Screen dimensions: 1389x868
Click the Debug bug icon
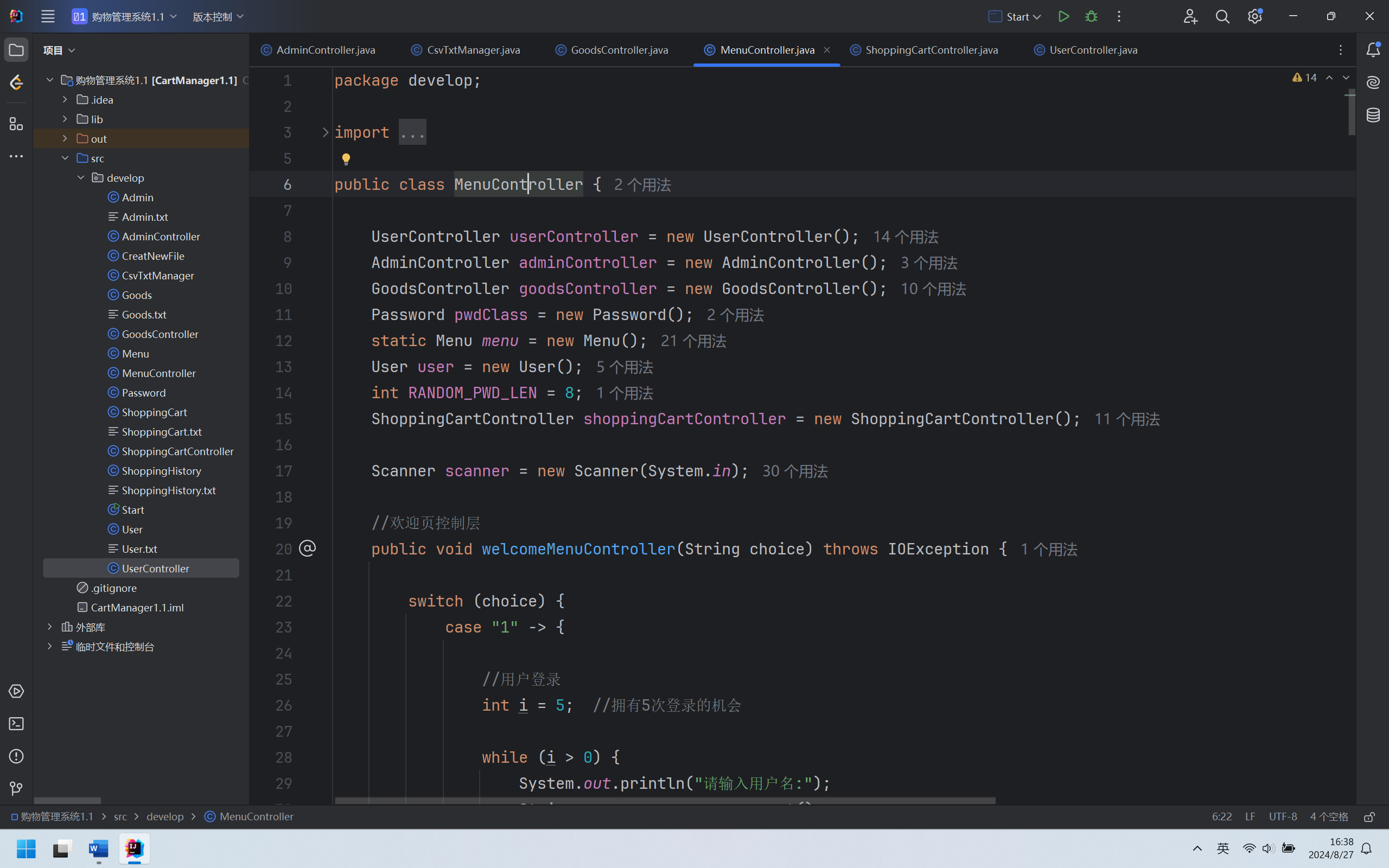point(1091,17)
